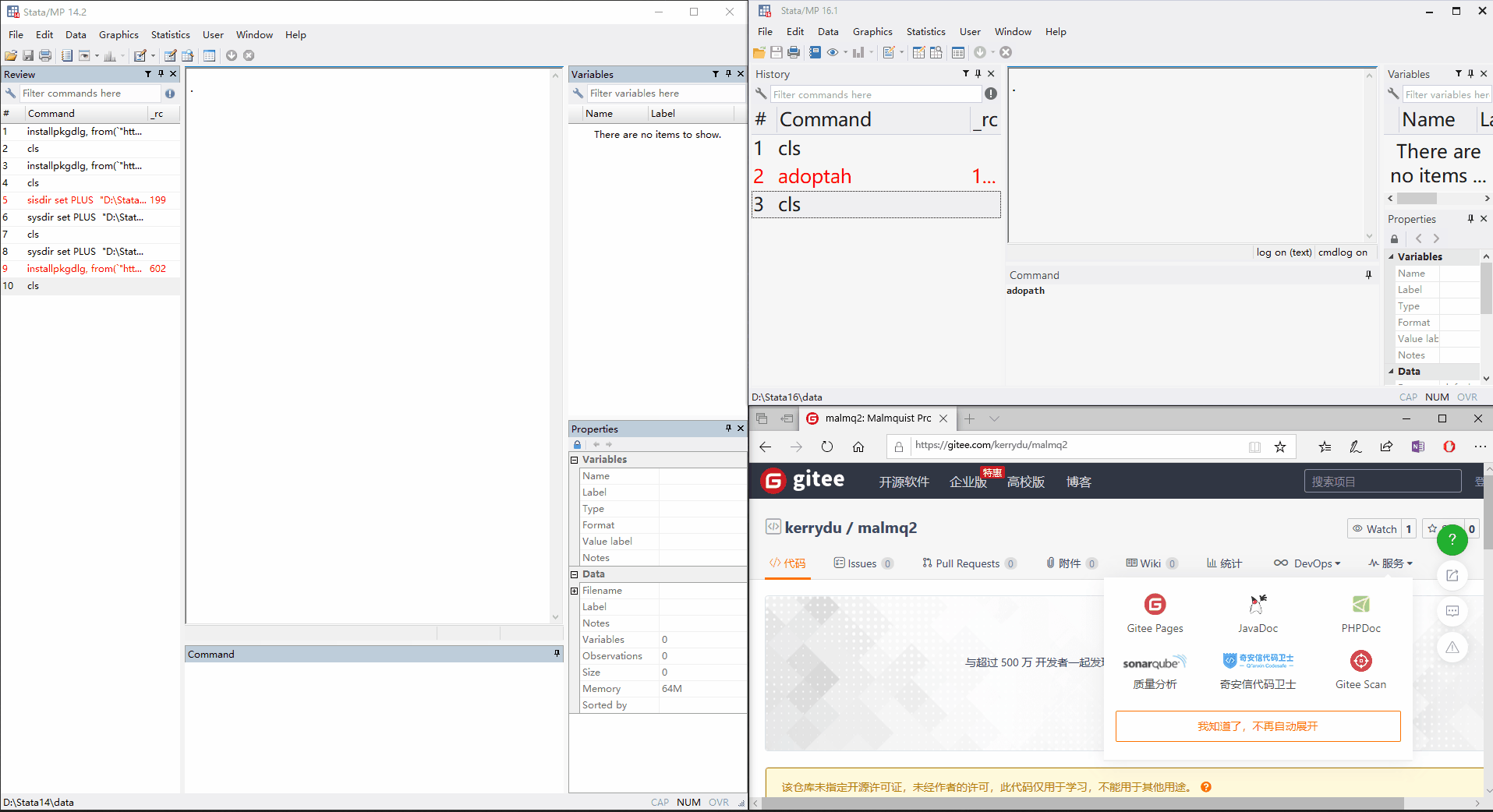Click Break icon in Stata 14.2 toolbar

coord(249,55)
